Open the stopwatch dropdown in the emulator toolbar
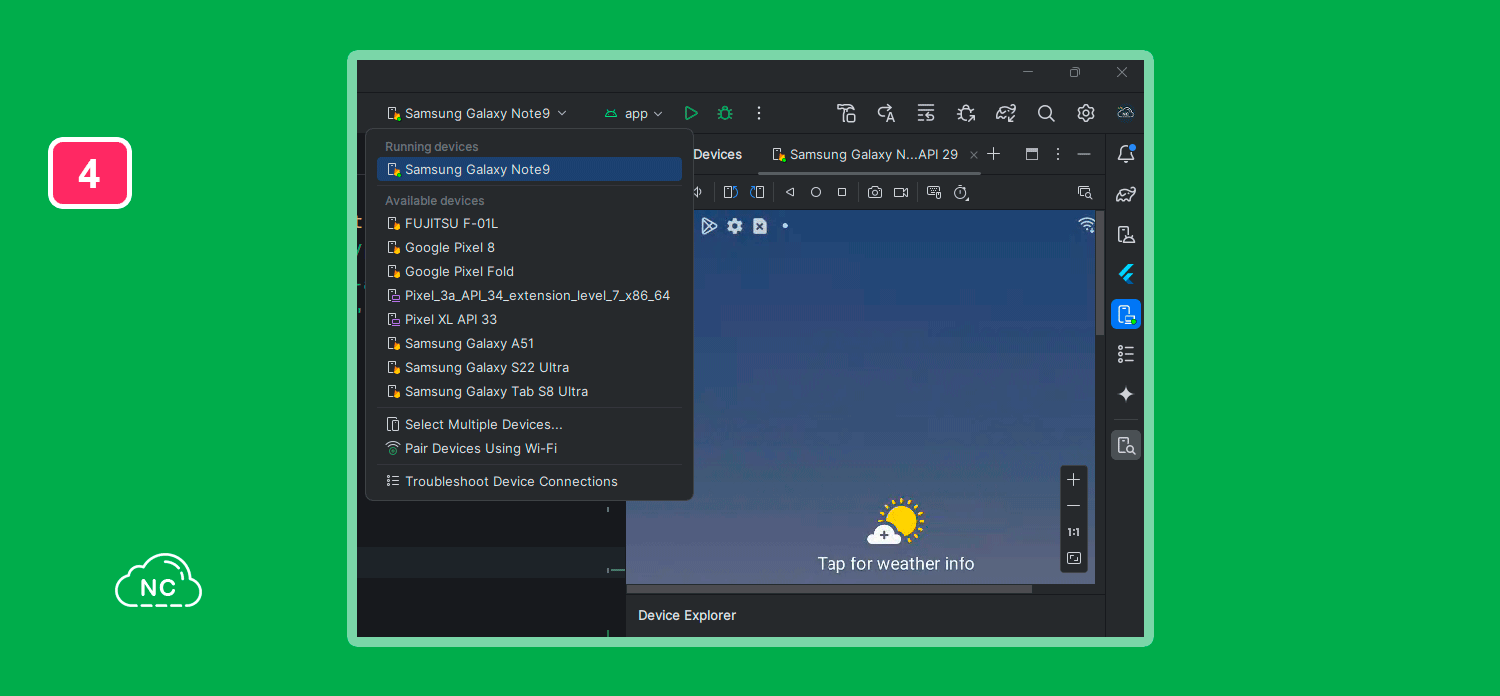The image size is (1500, 696). (961, 192)
